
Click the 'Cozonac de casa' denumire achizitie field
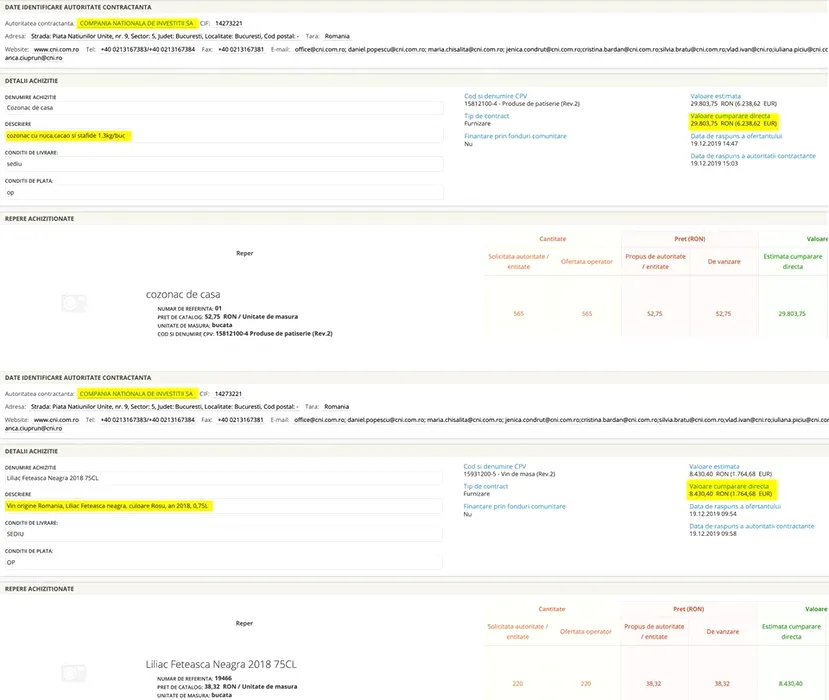(x=222, y=108)
